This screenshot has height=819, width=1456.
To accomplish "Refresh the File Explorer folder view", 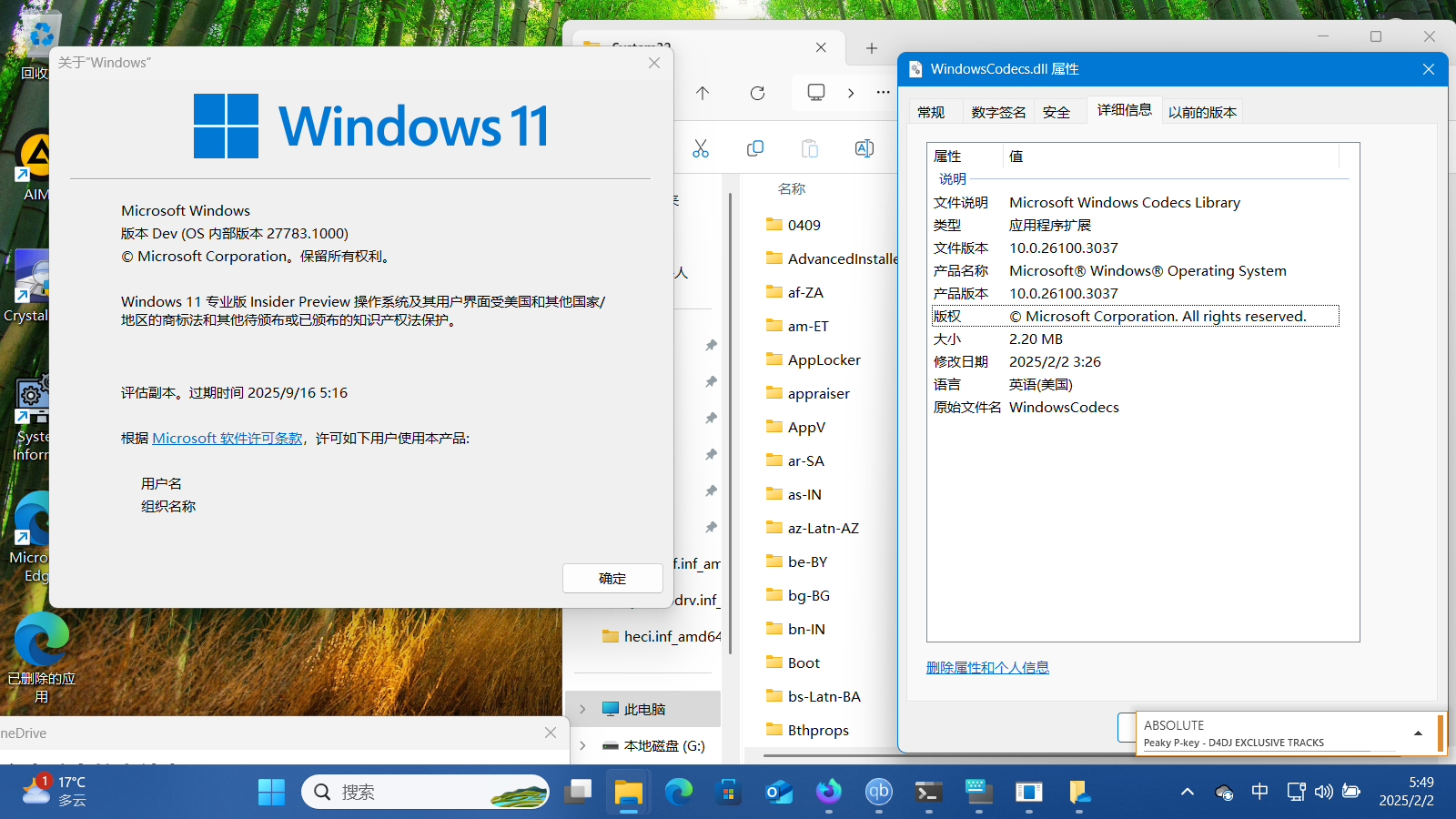I will (757, 93).
